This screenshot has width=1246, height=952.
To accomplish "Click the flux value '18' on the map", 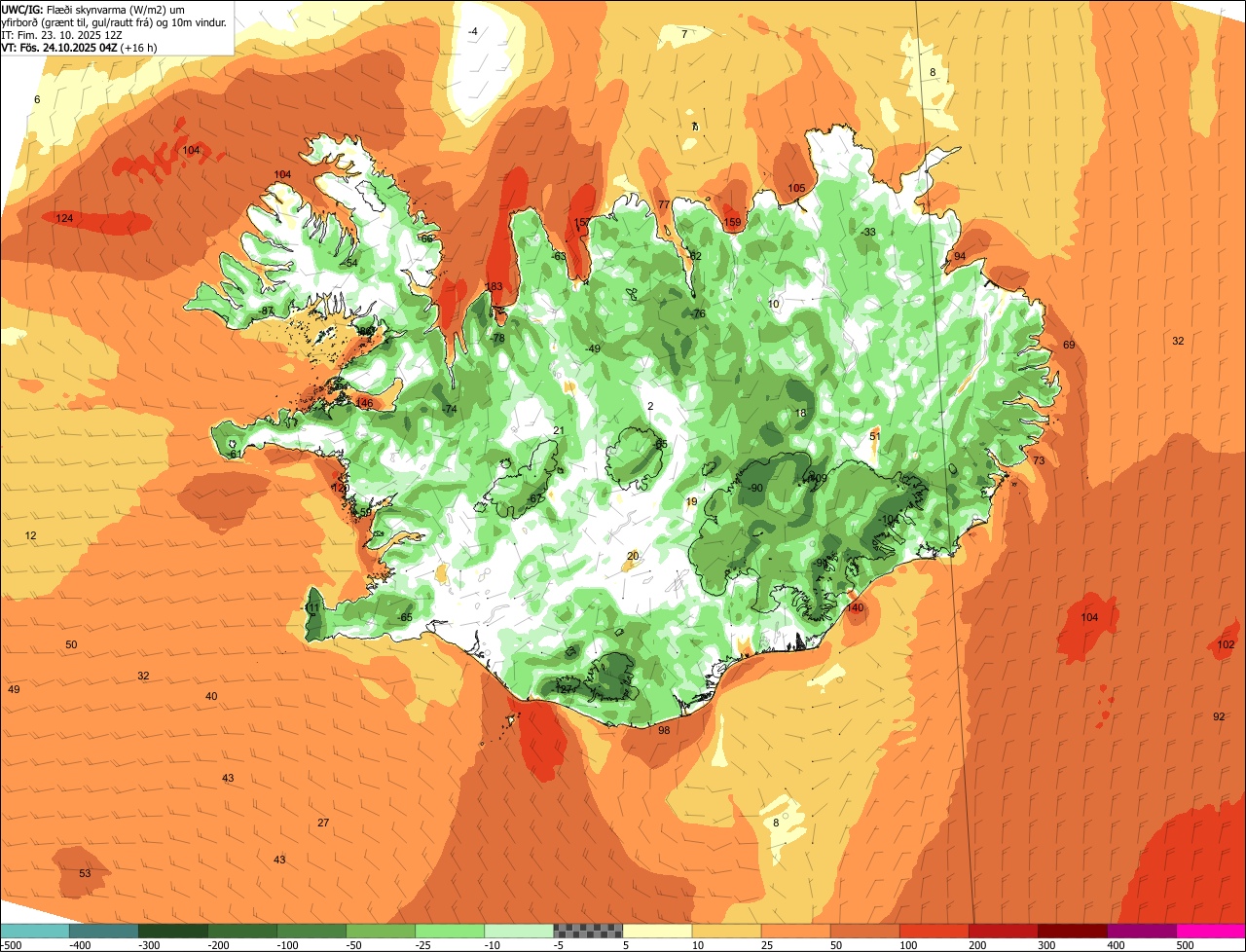I will coord(801,413).
